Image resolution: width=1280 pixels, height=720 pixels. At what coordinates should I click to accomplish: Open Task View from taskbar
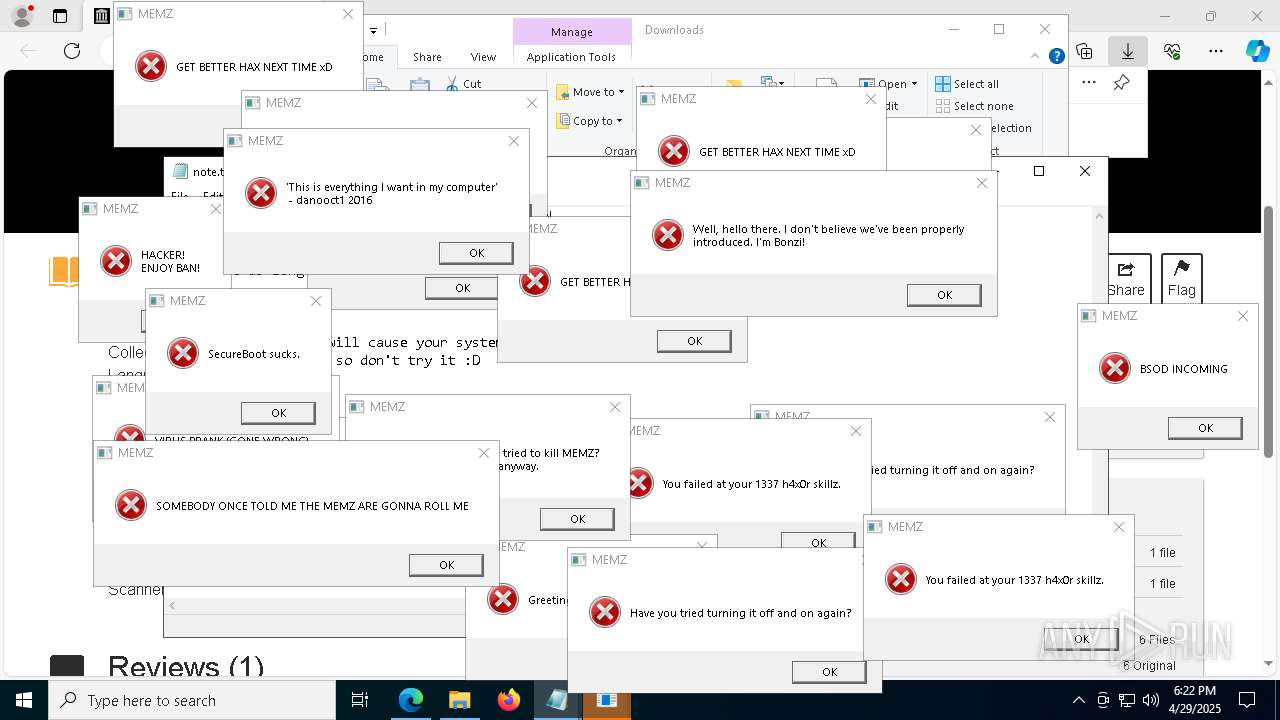pos(360,700)
